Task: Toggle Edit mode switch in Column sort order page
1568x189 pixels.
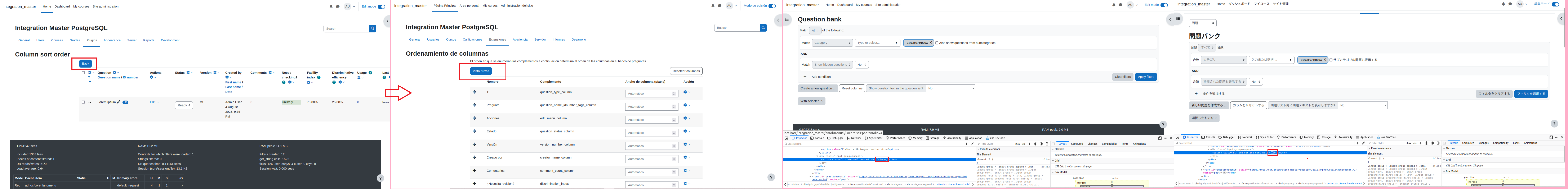Action: (382, 7)
